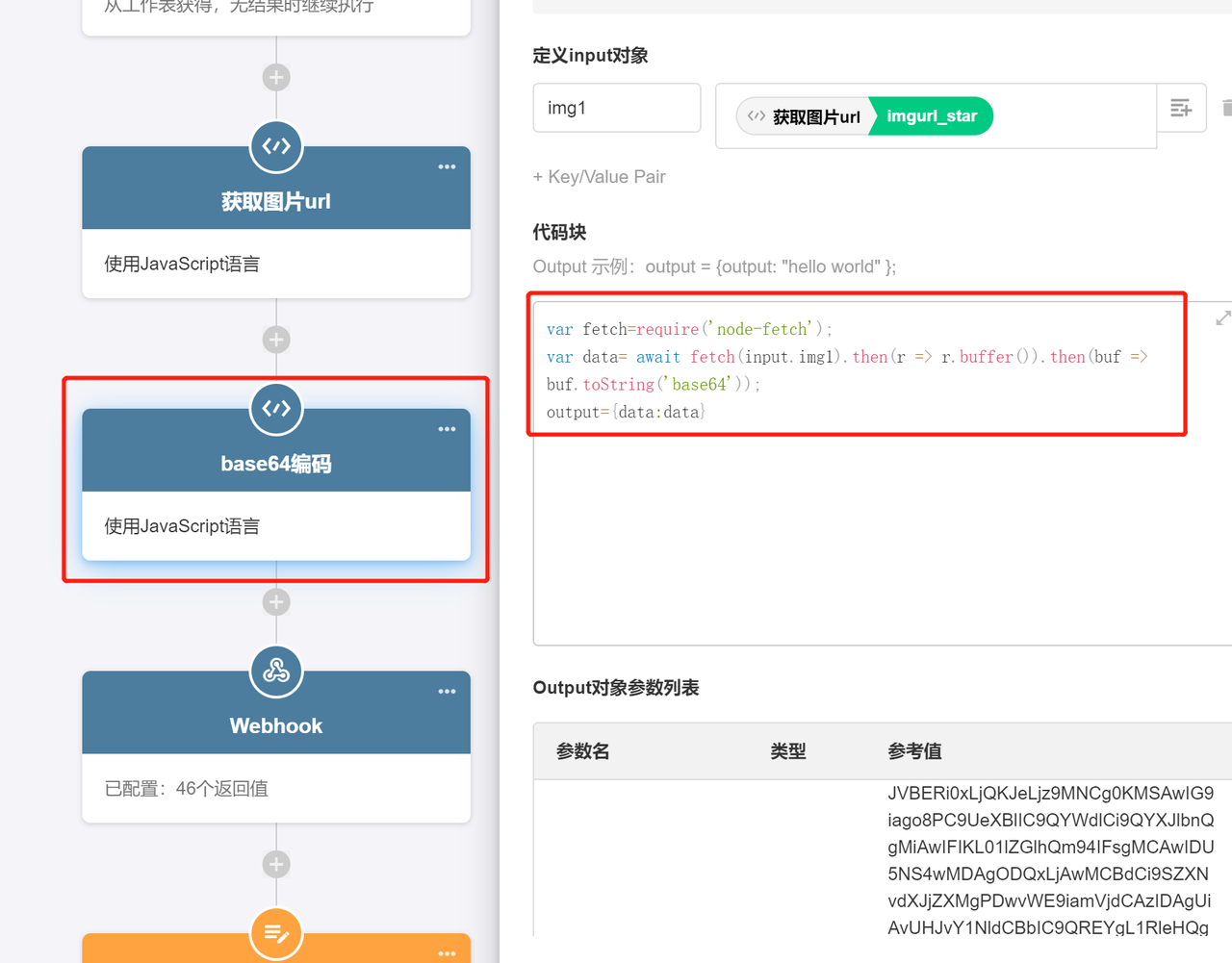The width and height of the screenshot is (1232, 963).
Task: Expand code block with the fullscreen arrow icon
Action: pos(1222,317)
